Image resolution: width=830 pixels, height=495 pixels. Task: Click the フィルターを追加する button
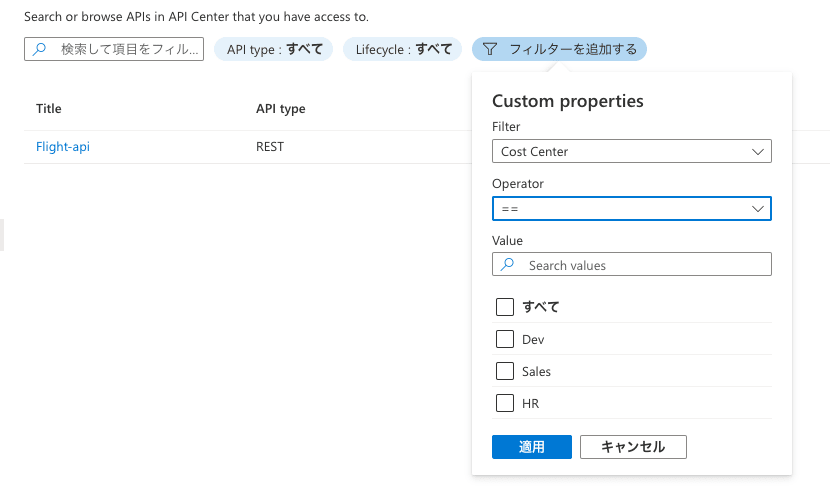tap(559, 49)
